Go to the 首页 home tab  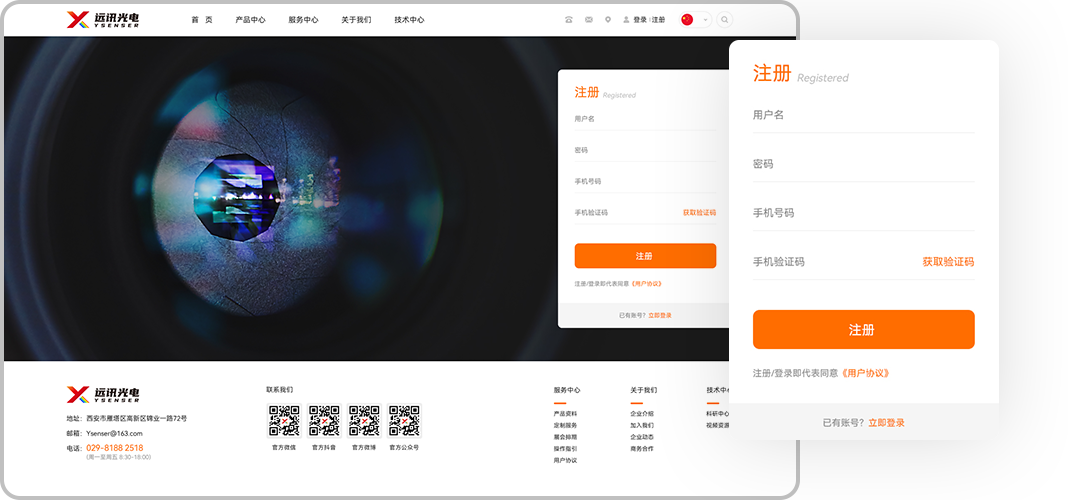coord(202,19)
